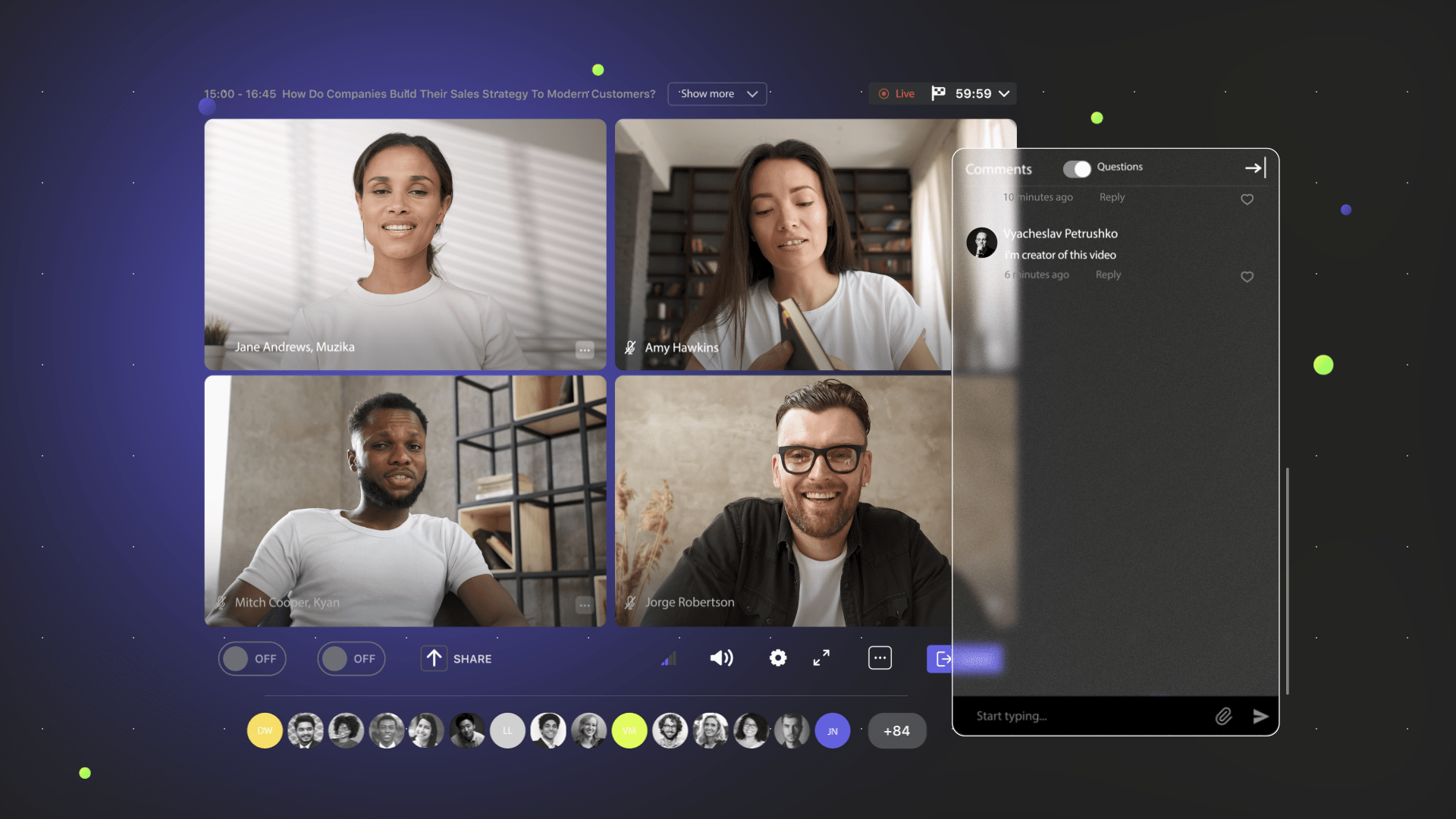
Task: Reply to Vyacheslav Petrushko's comment
Action: click(1108, 275)
